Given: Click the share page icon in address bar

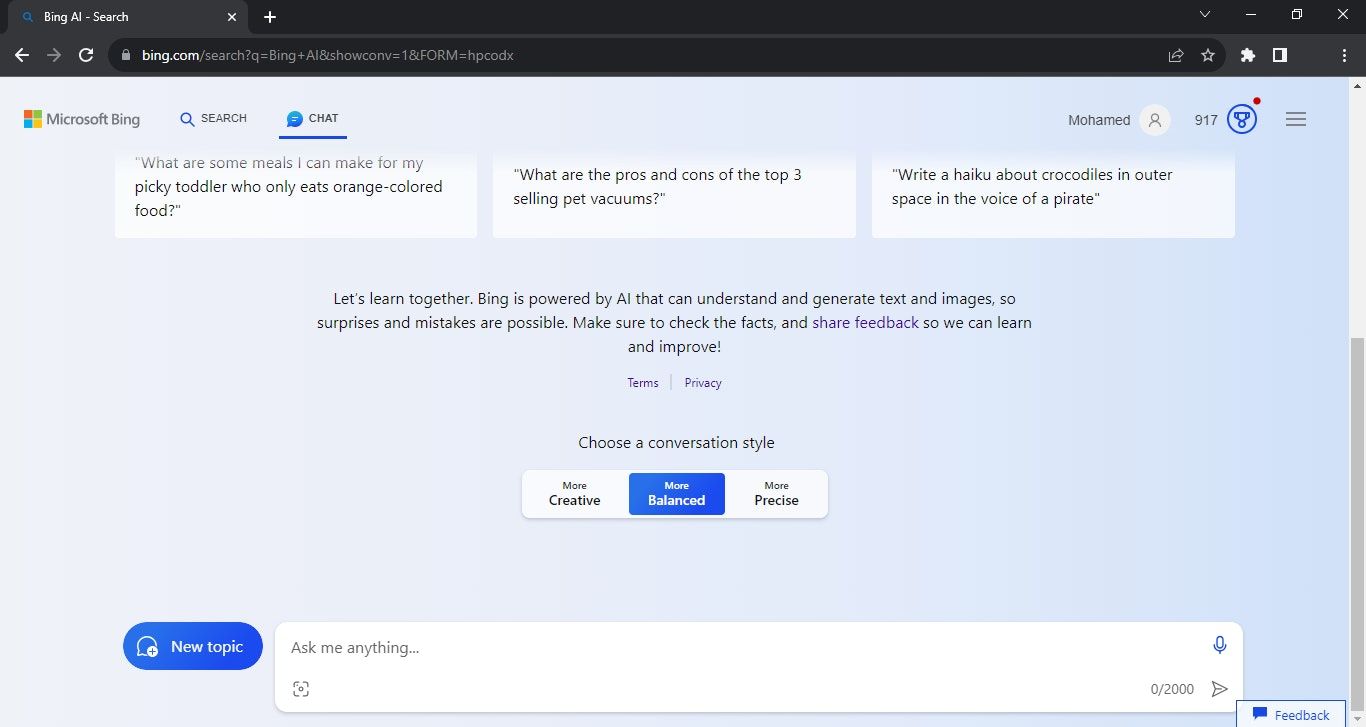Looking at the screenshot, I should [1176, 56].
